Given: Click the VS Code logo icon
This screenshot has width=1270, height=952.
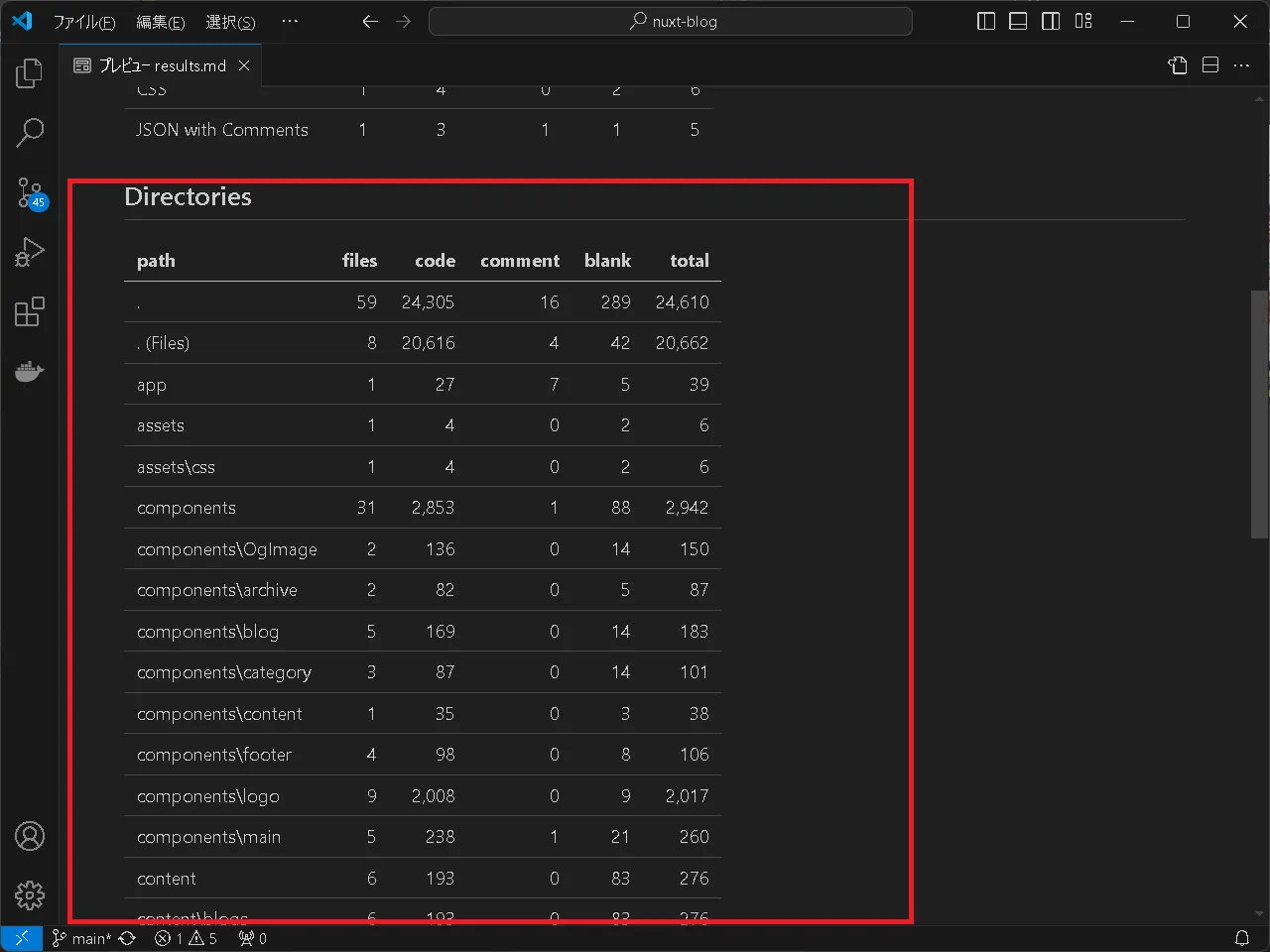Looking at the screenshot, I should pos(22,21).
